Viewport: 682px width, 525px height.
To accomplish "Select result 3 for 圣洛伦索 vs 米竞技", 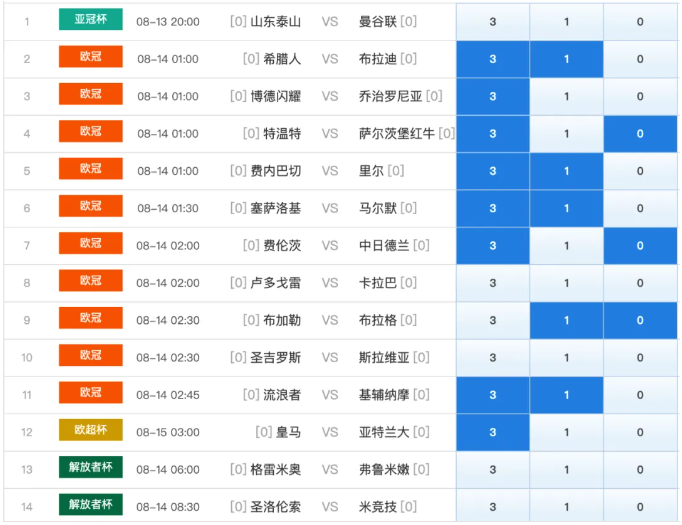I will click(x=493, y=507).
